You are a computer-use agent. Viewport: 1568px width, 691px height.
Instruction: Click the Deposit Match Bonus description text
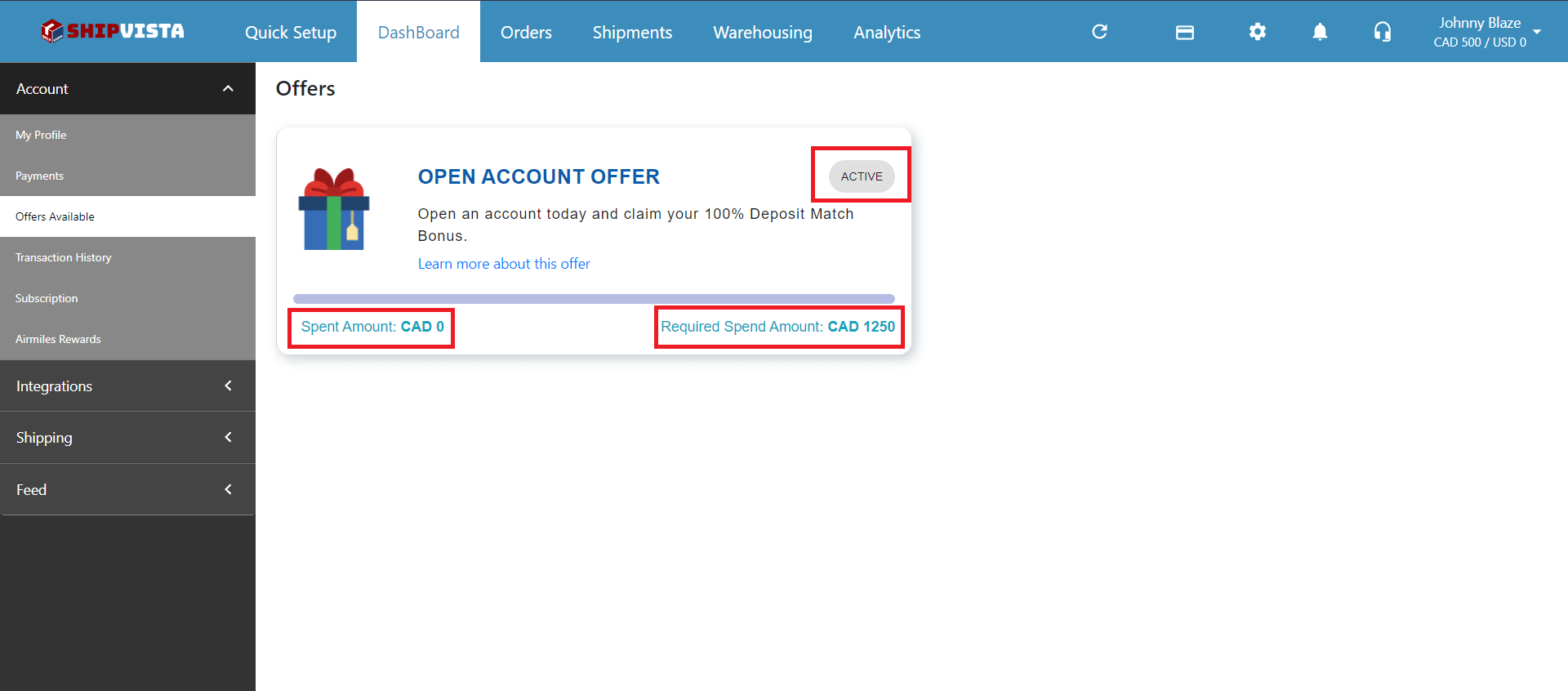(635, 225)
